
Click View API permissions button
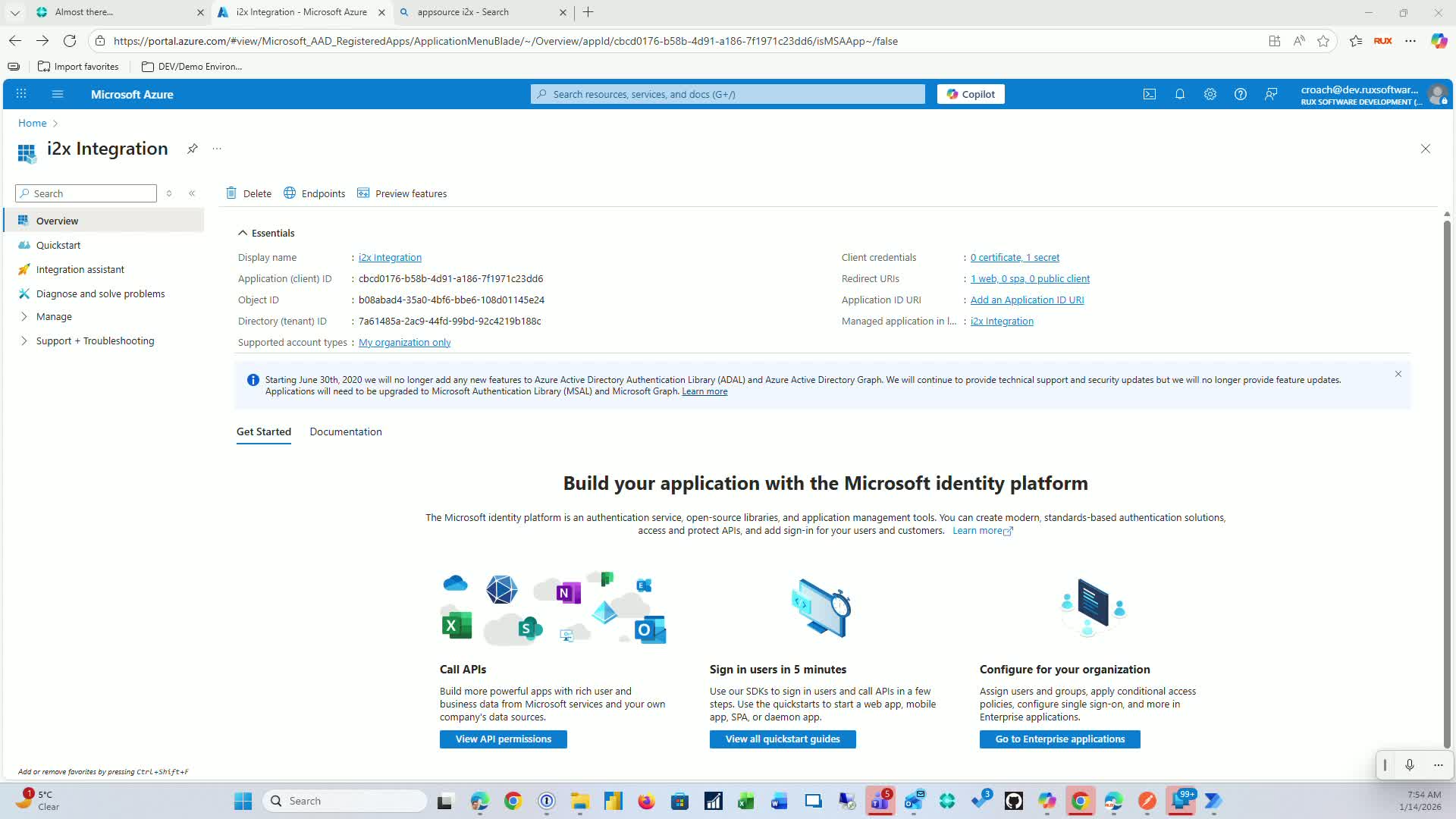click(503, 739)
